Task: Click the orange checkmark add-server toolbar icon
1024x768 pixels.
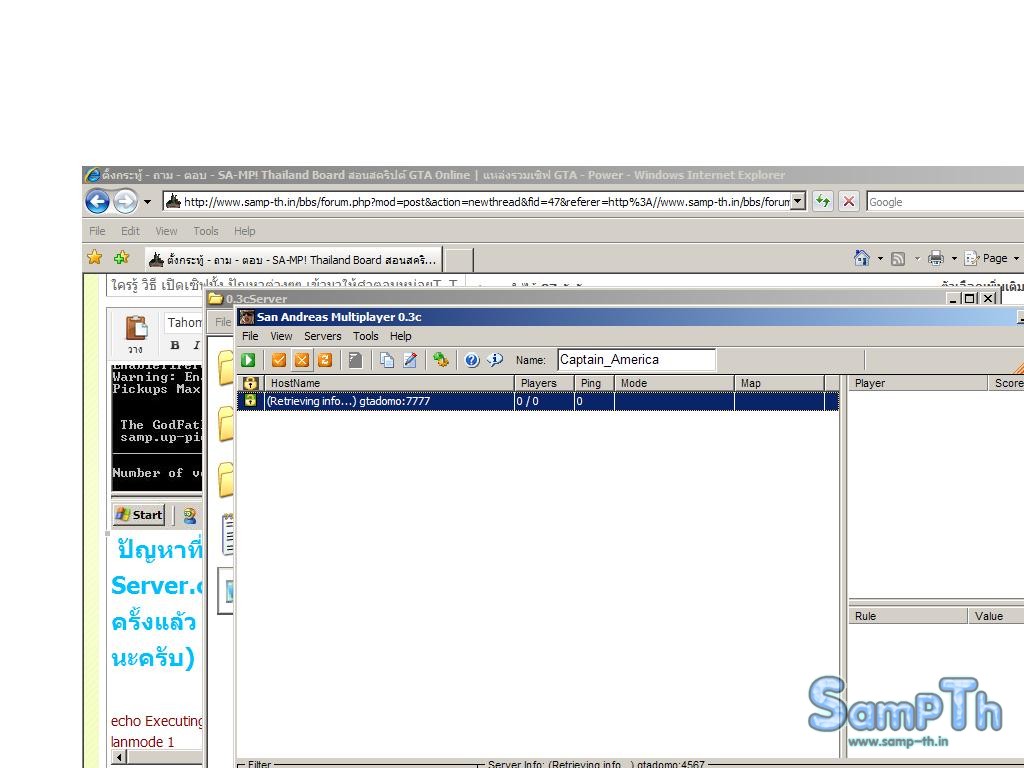Action: pyautogui.click(x=279, y=360)
